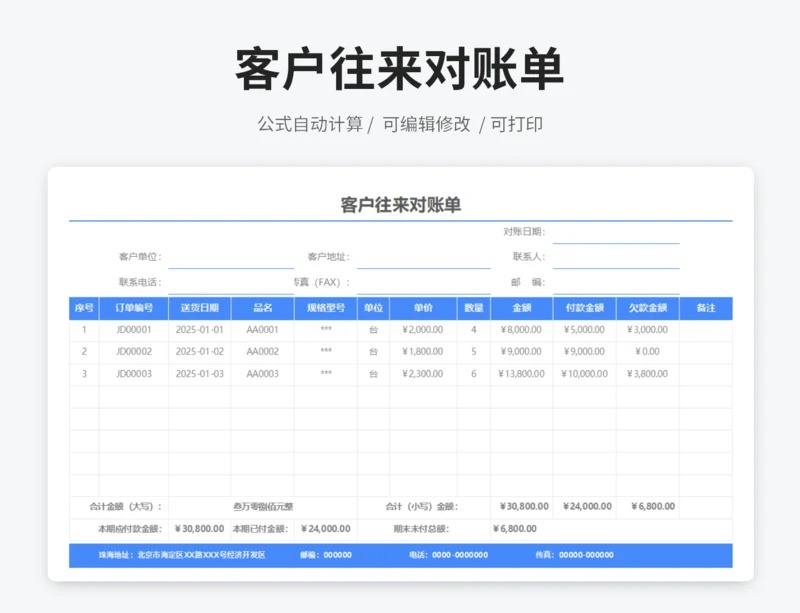Select the 送货日期 column header
This screenshot has width=800, height=613.
199,308
